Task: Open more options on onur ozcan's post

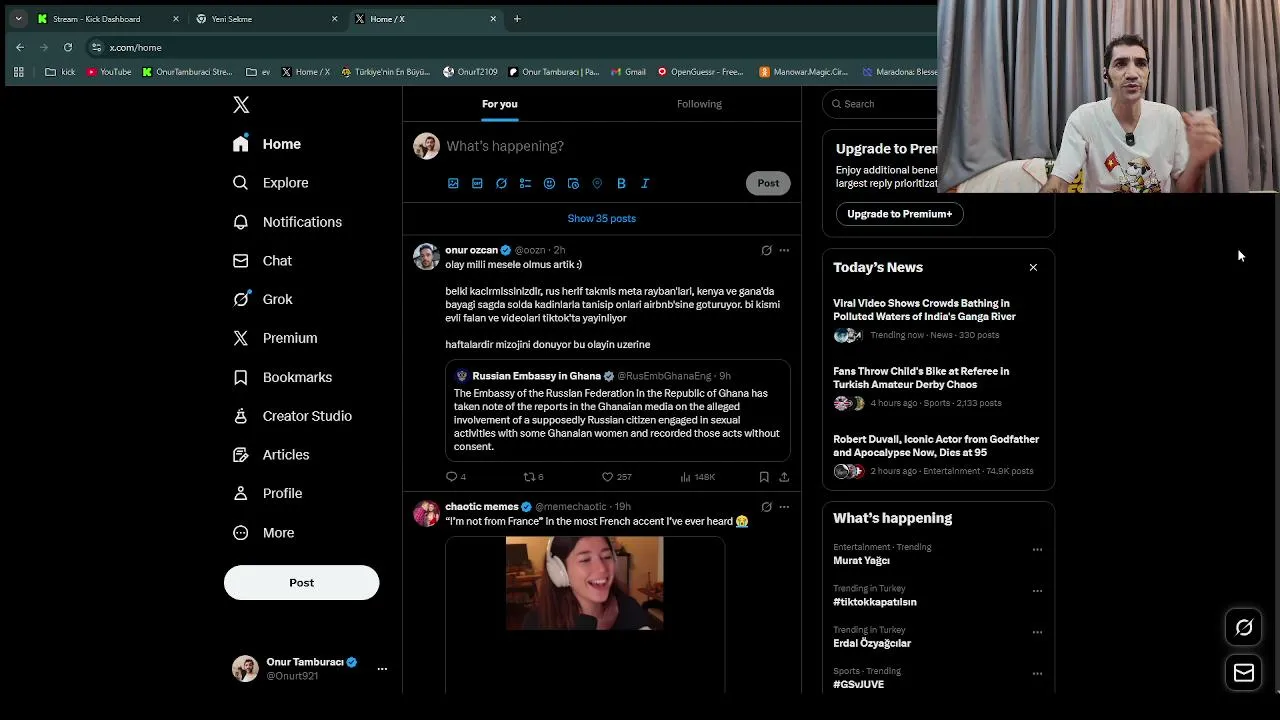Action: click(x=784, y=250)
